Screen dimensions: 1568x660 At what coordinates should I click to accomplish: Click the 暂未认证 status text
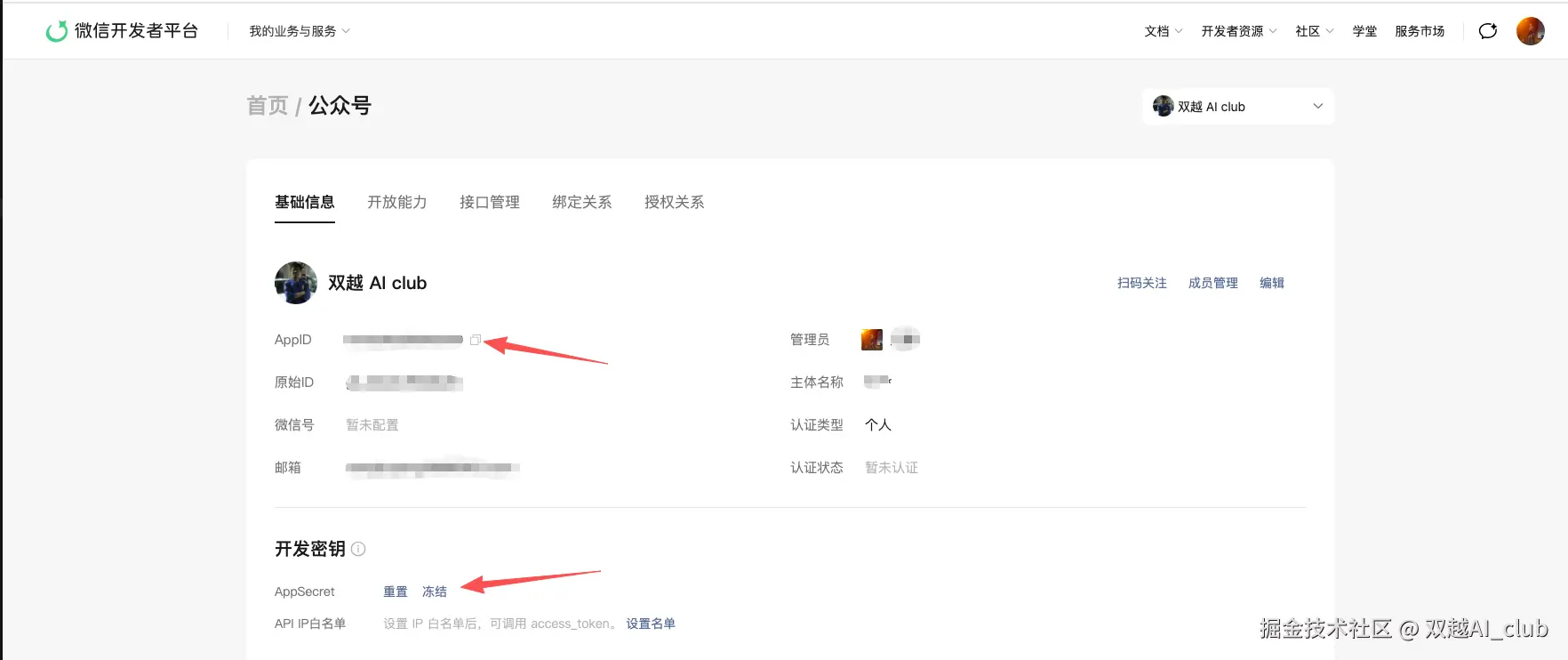coord(892,468)
